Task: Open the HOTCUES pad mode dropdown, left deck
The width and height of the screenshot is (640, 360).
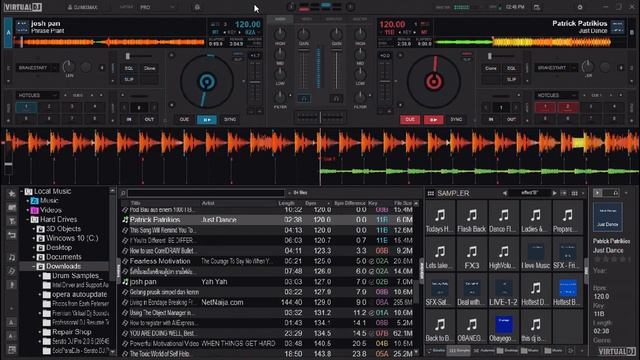Action: (37, 95)
